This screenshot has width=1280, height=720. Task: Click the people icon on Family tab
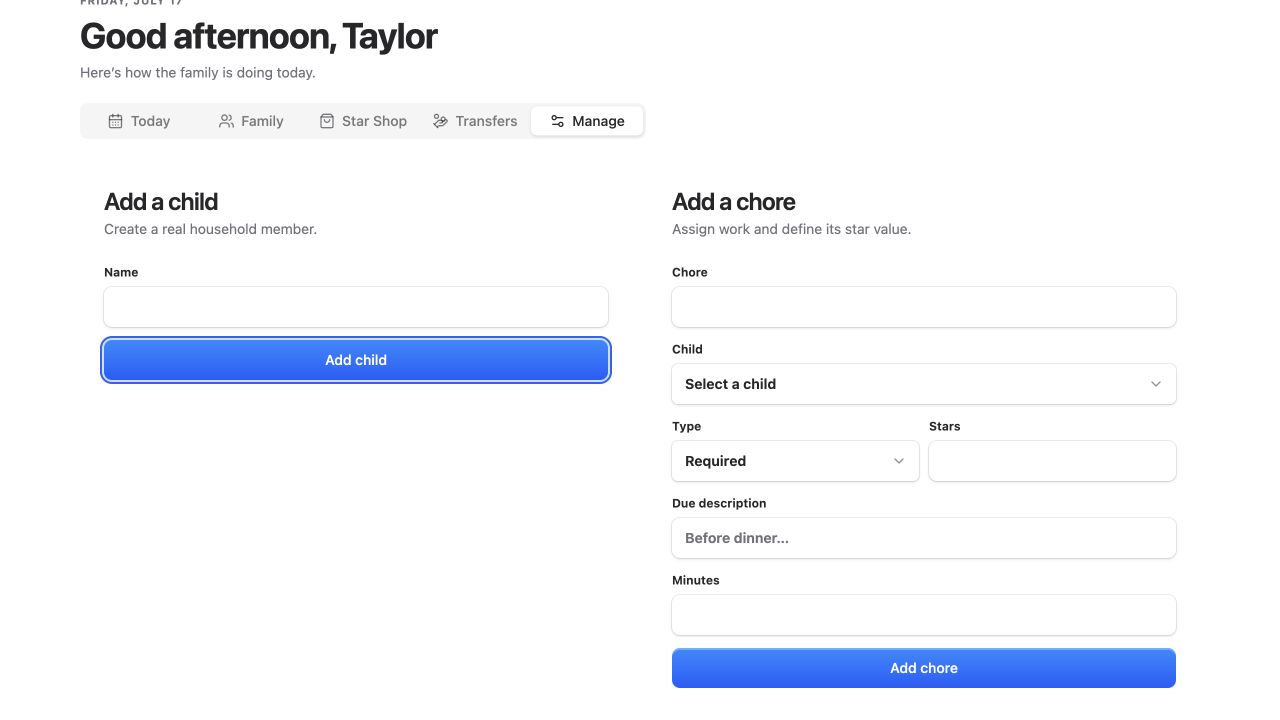click(226, 121)
